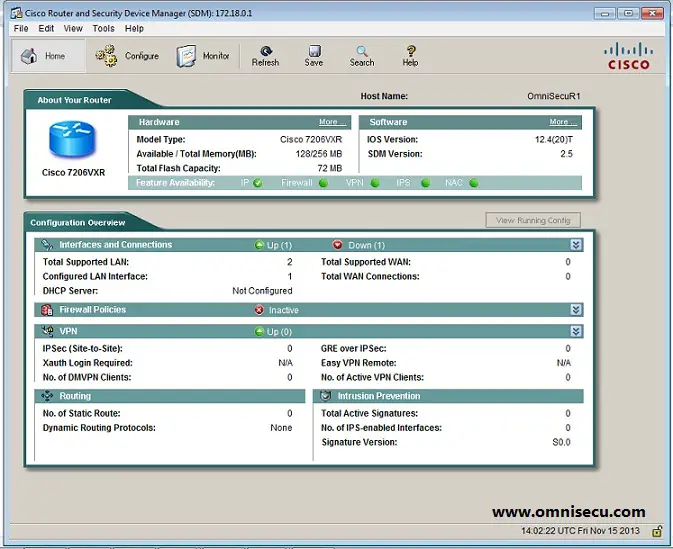Click the Interfaces and Connections icon
673x549 pixels.
click(47, 245)
